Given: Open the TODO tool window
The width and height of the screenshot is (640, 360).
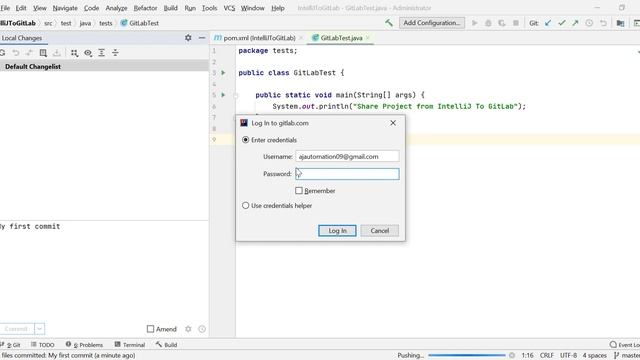Looking at the screenshot, I should tap(42, 345).
